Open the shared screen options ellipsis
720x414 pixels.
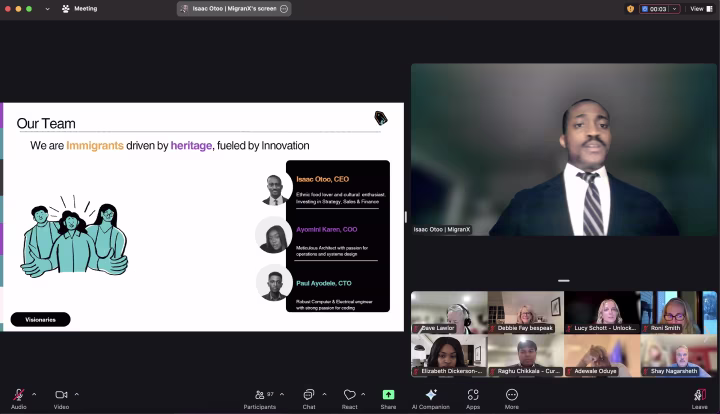284,9
